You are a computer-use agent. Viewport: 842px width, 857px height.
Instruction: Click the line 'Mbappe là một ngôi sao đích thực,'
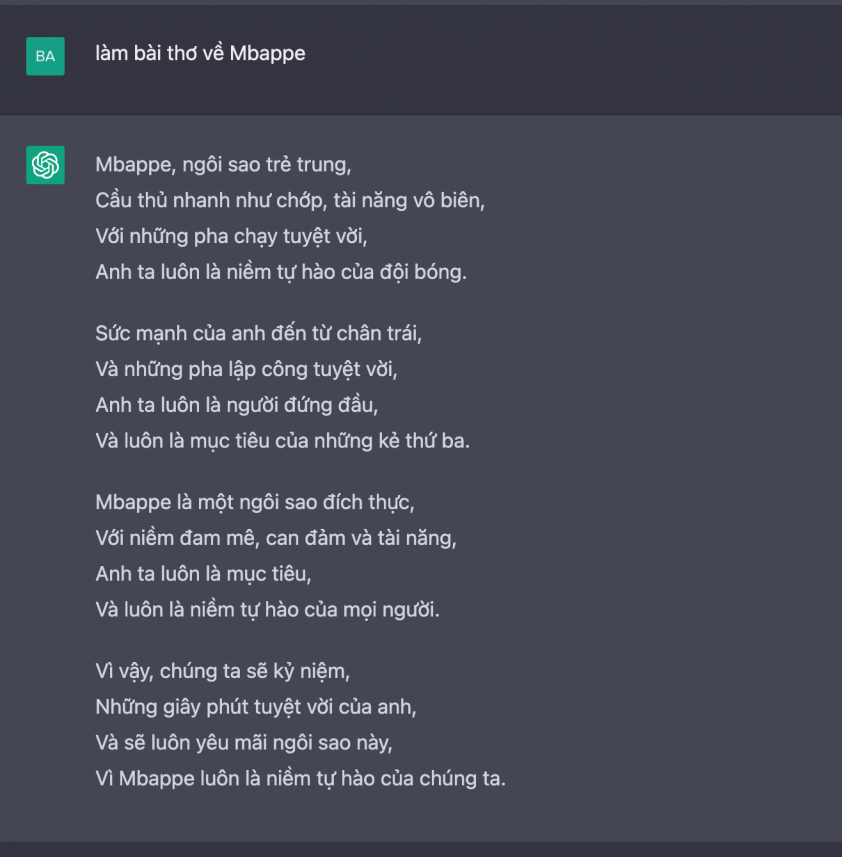[255, 502]
